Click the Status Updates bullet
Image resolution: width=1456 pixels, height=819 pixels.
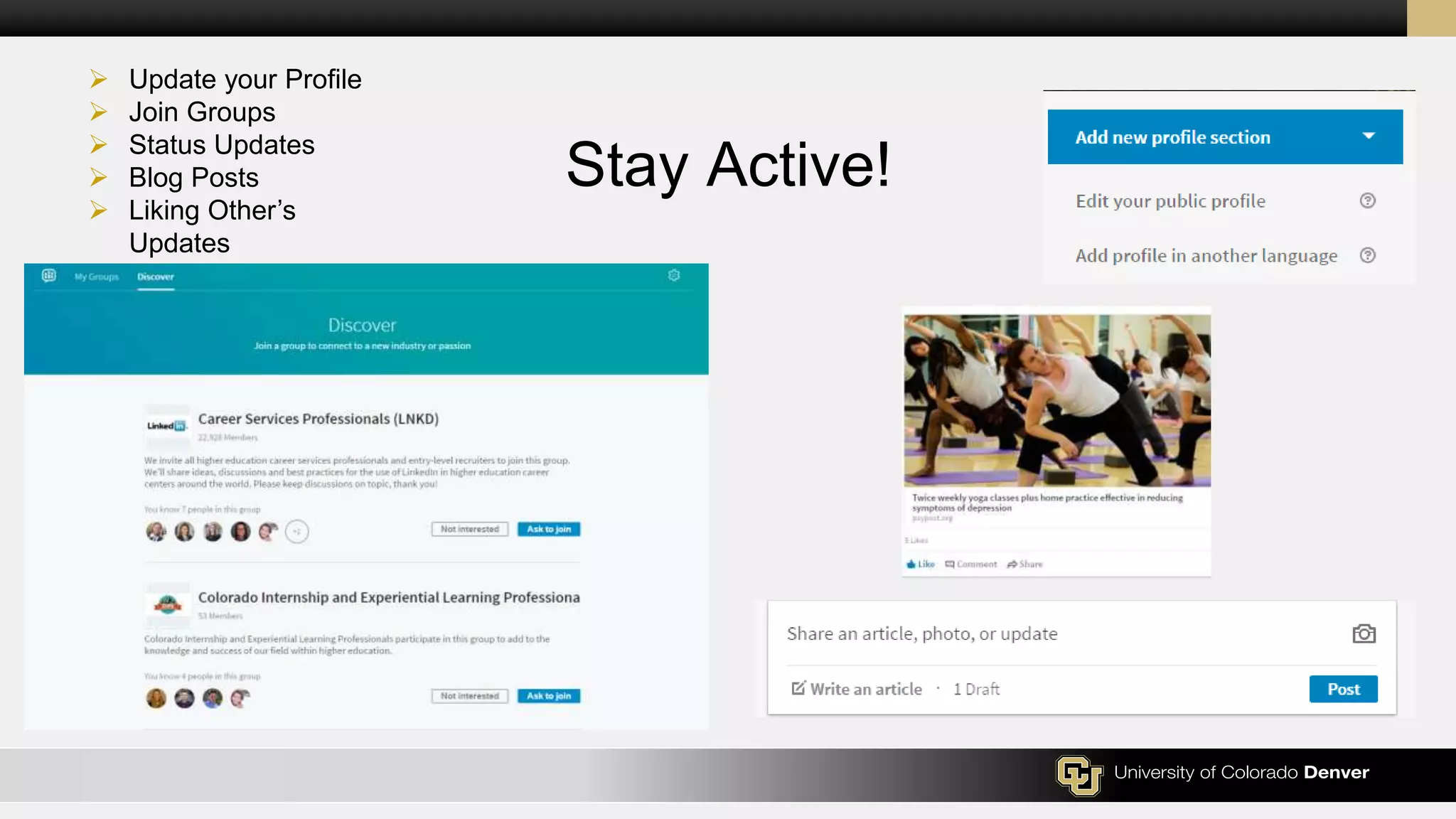222,144
